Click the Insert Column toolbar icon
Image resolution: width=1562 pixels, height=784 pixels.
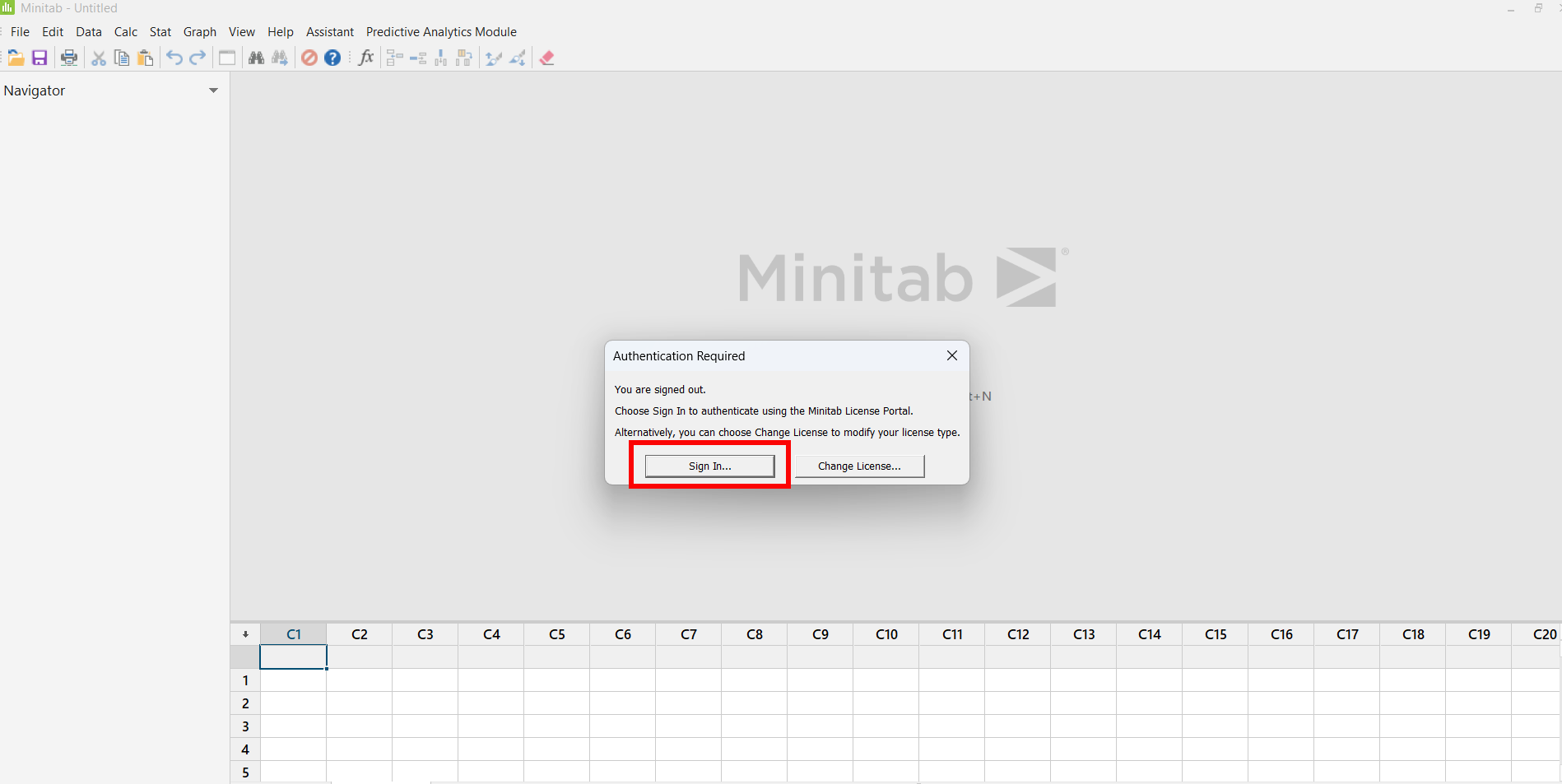pyautogui.click(x=441, y=58)
